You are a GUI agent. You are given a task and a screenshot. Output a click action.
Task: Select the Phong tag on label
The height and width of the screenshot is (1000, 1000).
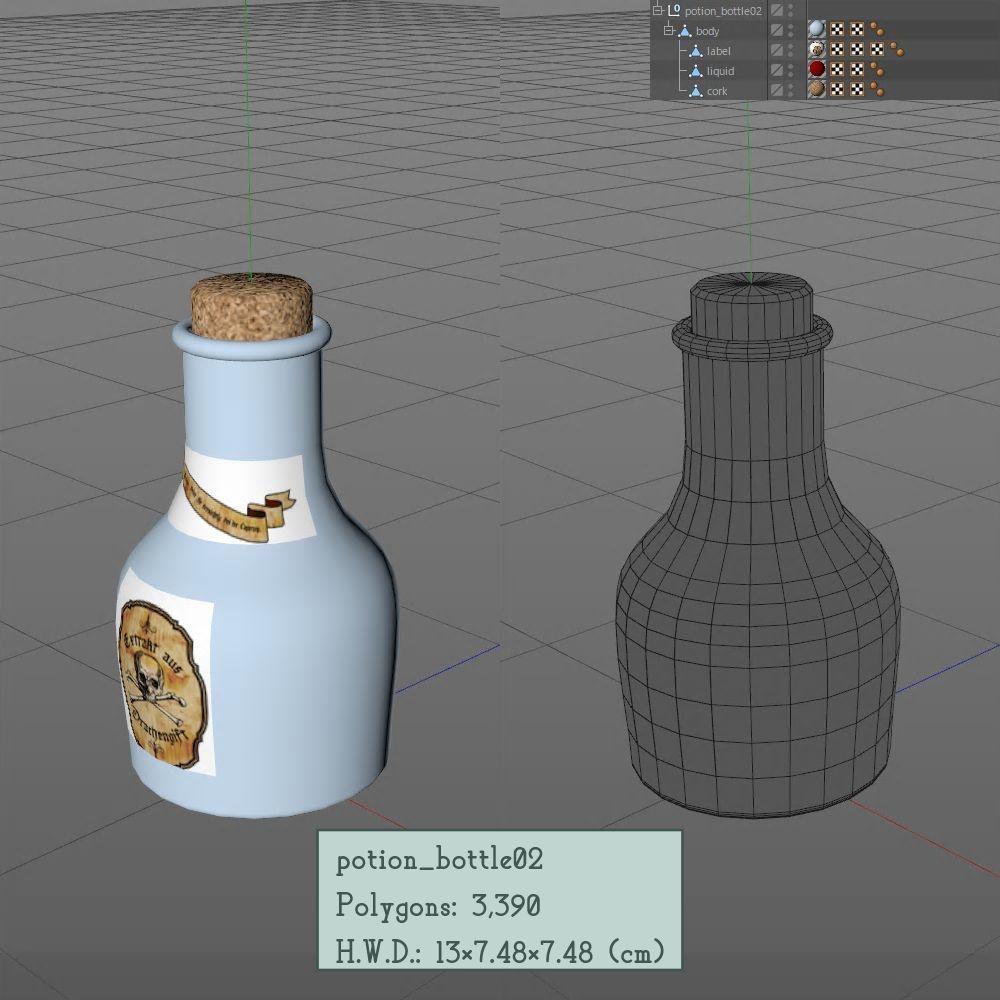pos(897,49)
